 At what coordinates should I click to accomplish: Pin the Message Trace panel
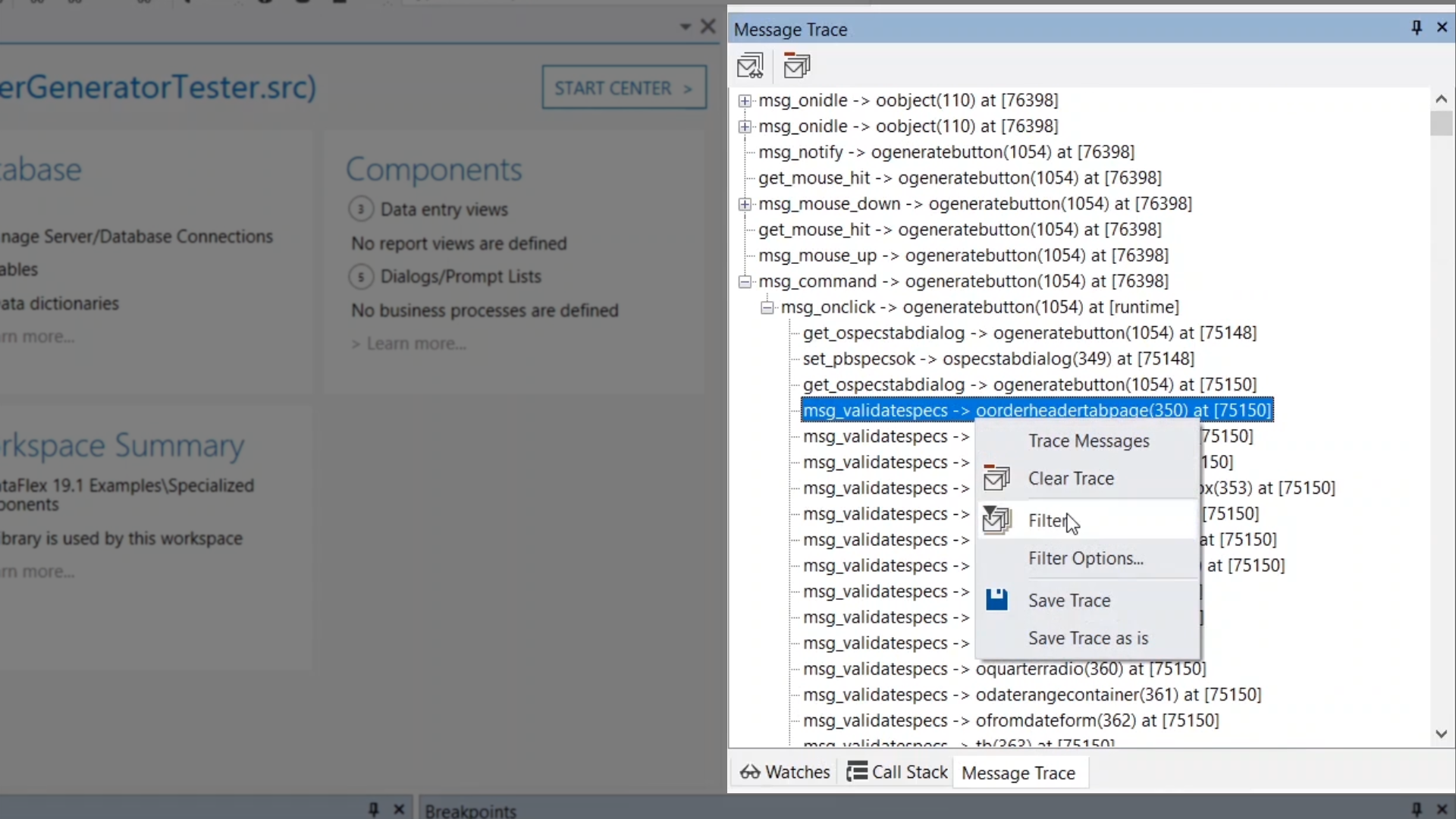1416,28
